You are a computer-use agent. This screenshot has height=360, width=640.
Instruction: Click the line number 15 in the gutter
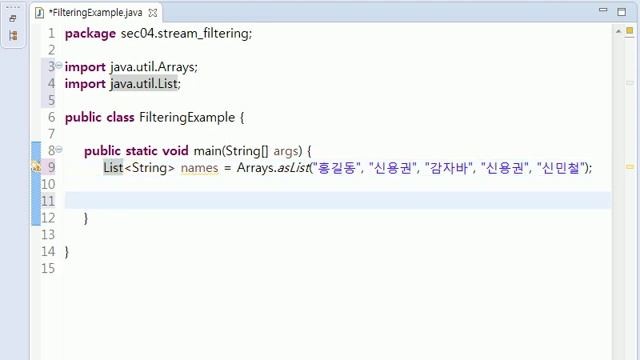click(48, 268)
